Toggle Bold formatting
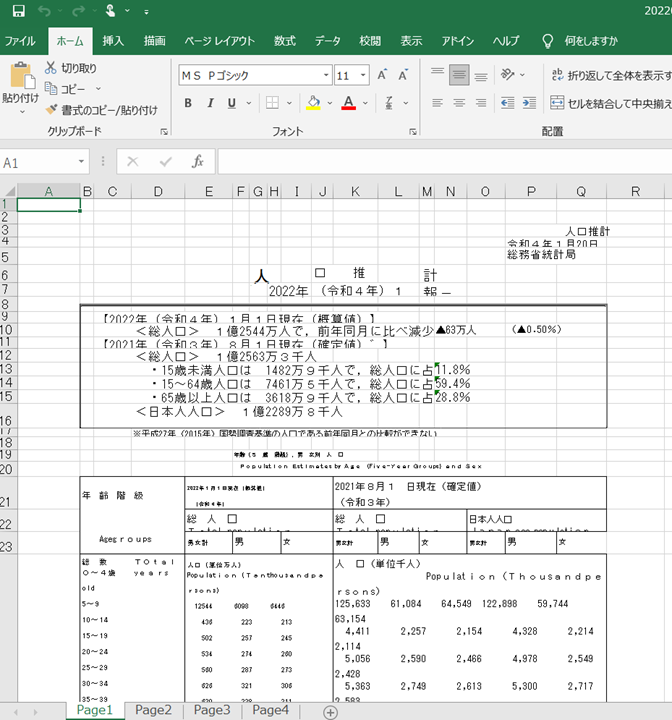The width and height of the screenshot is (672, 720). tap(188, 103)
